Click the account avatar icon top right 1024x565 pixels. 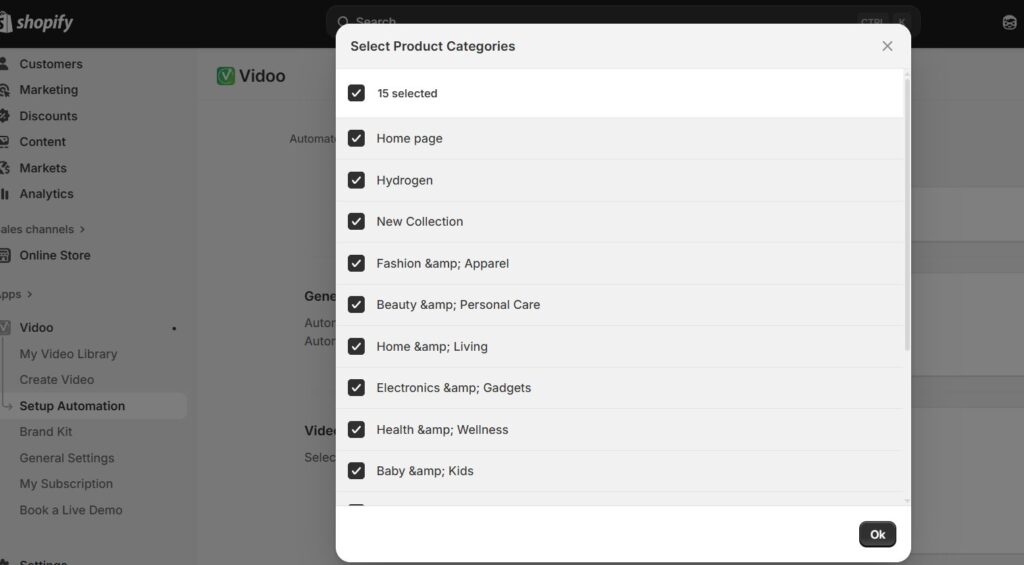tap(1009, 23)
